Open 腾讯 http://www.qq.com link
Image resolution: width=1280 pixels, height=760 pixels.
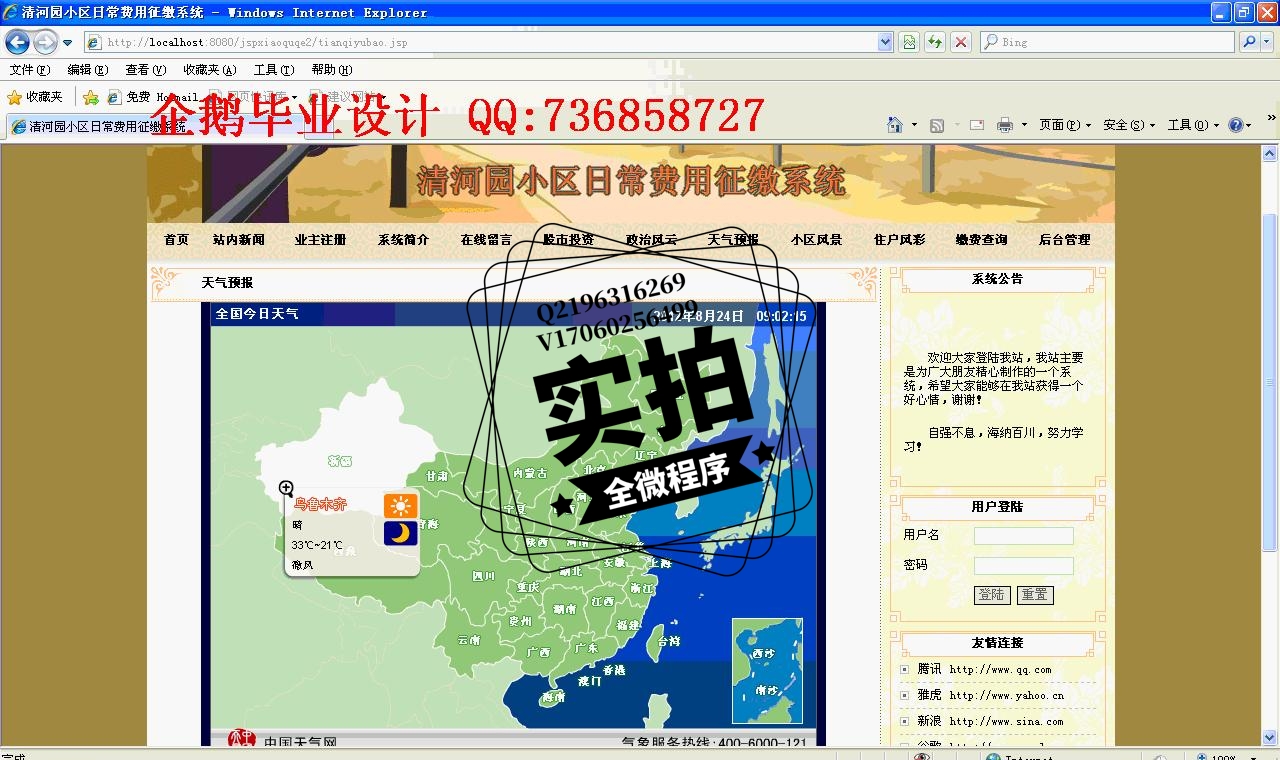984,669
